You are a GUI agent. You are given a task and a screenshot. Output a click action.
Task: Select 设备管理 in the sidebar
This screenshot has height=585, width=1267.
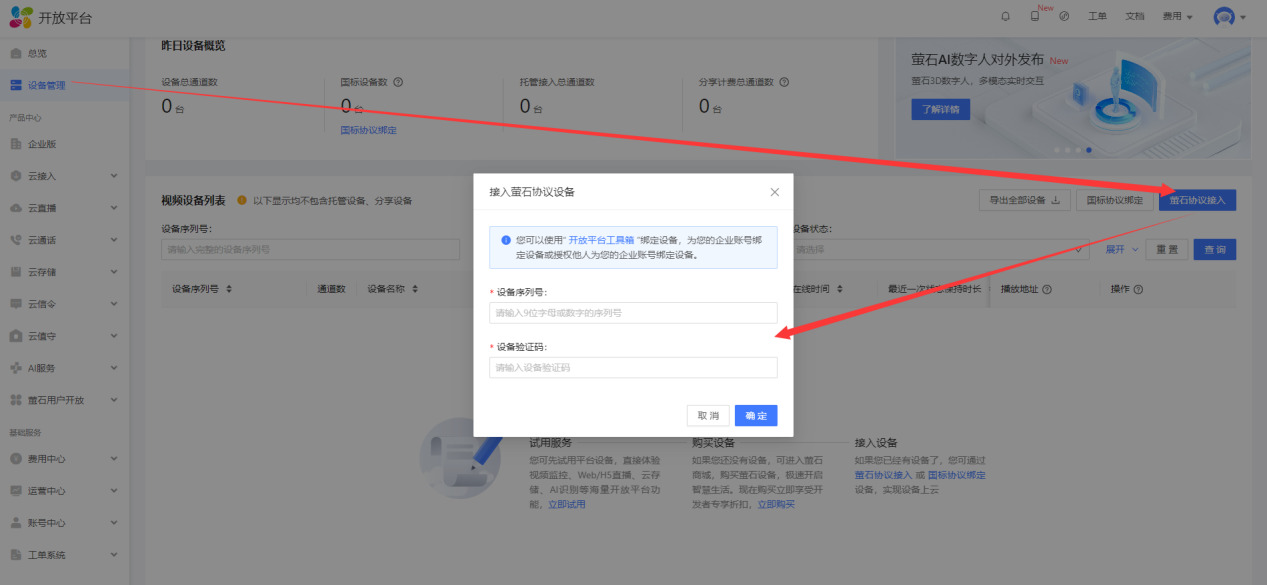pyautogui.click(x=47, y=85)
